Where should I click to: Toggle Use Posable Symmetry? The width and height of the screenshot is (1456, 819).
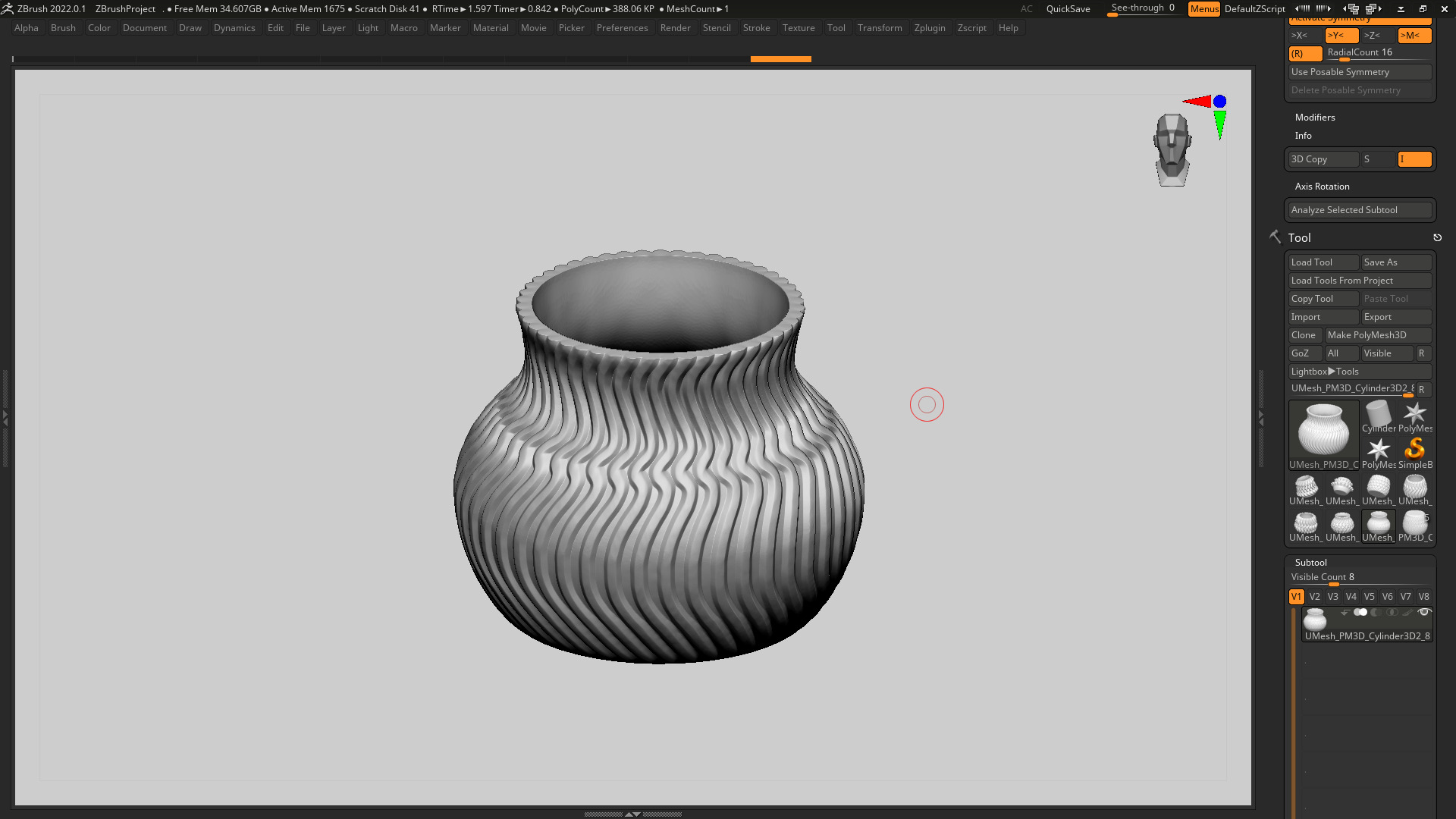(1360, 72)
